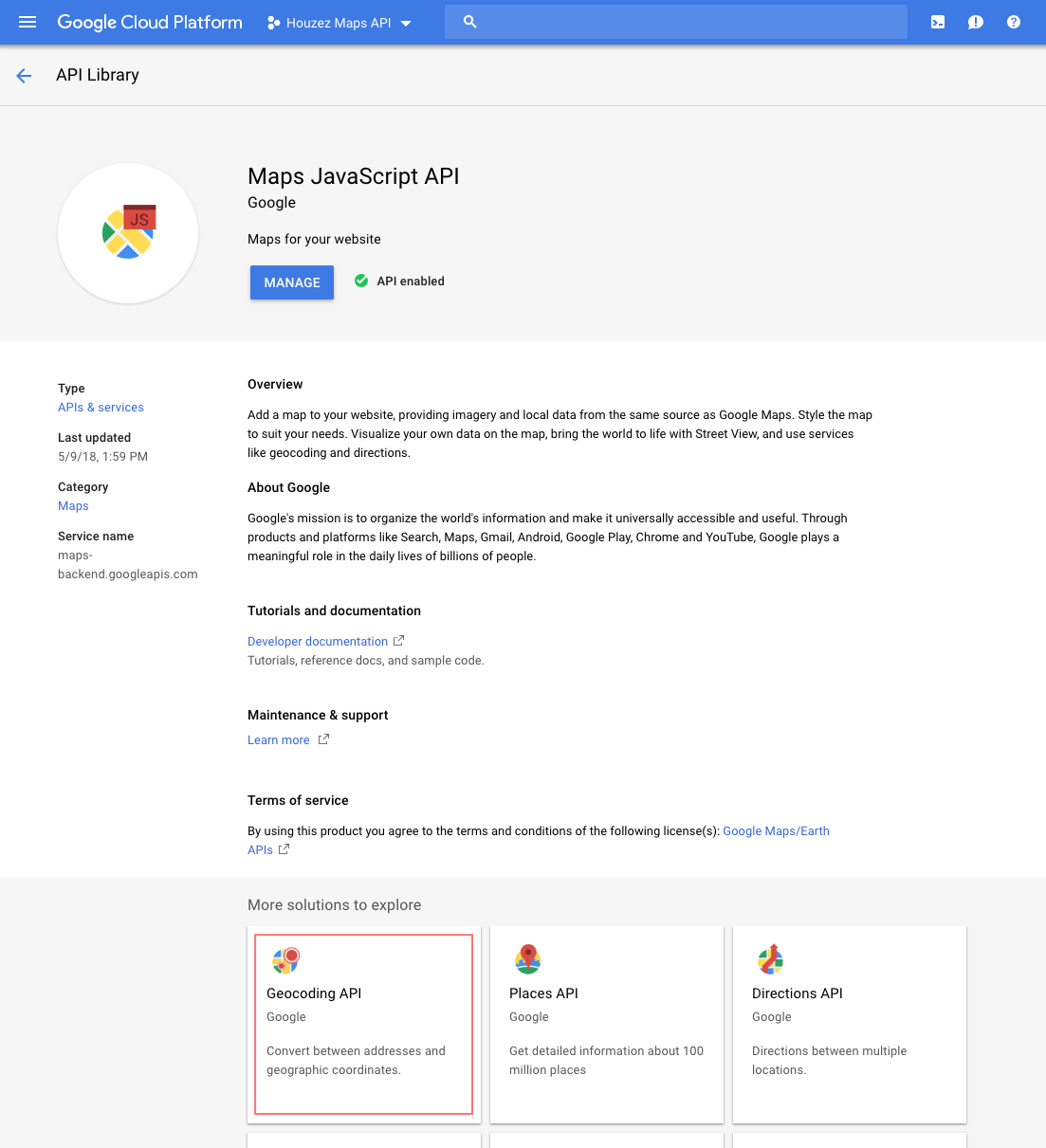1046x1148 pixels.
Task: Open the notifications alert icon
Action: 975,22
